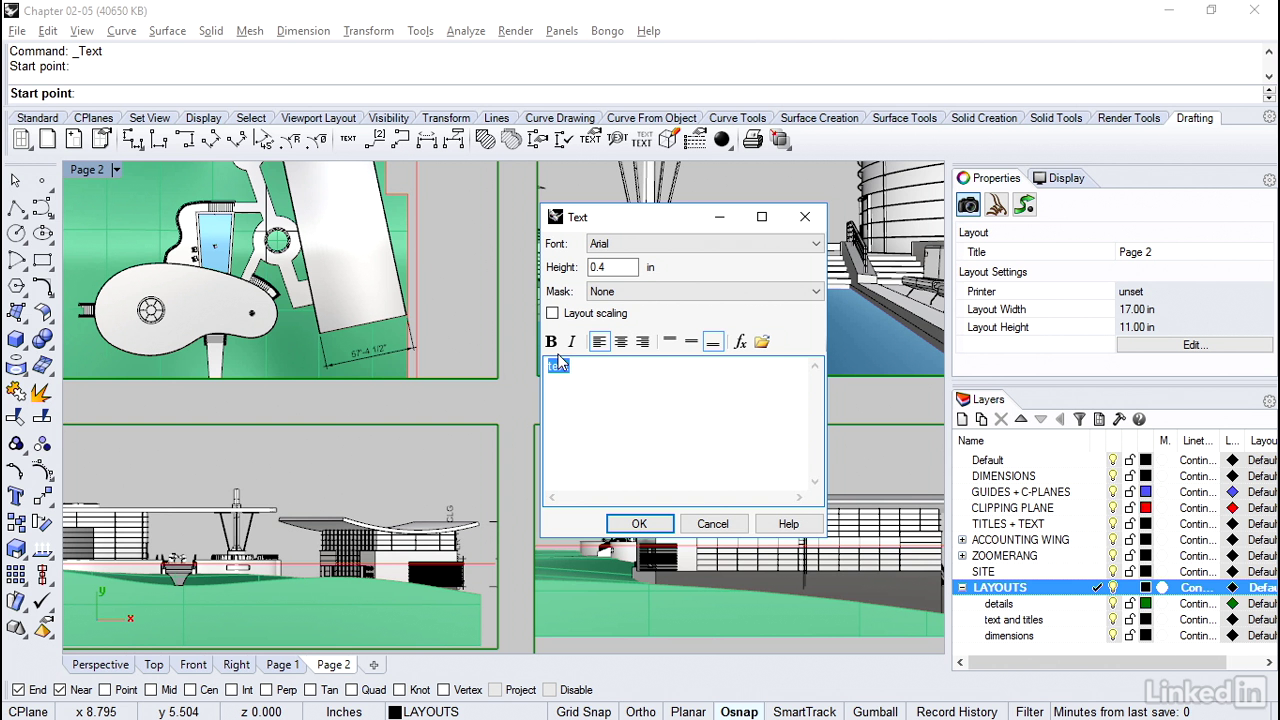Click OK in the Text dialog
The height and width of the screenshot is (720, 1280).
pyautogui.click(x=639, y=524)
